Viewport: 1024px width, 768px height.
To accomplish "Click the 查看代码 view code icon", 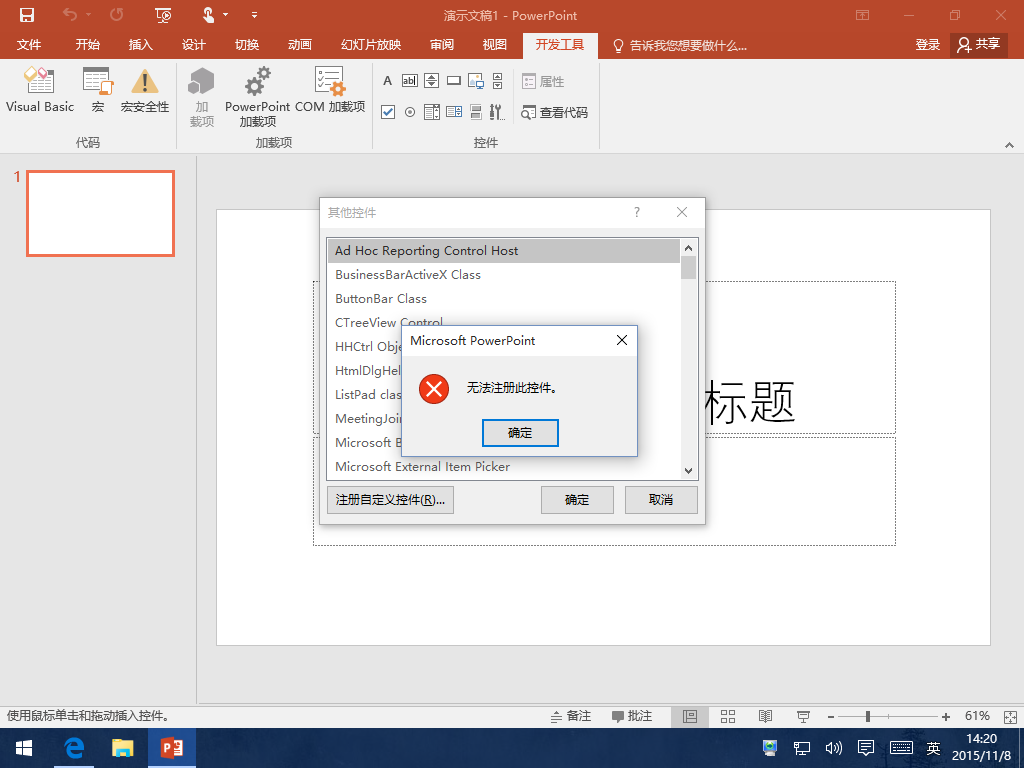I will click(x=555, y=113).
